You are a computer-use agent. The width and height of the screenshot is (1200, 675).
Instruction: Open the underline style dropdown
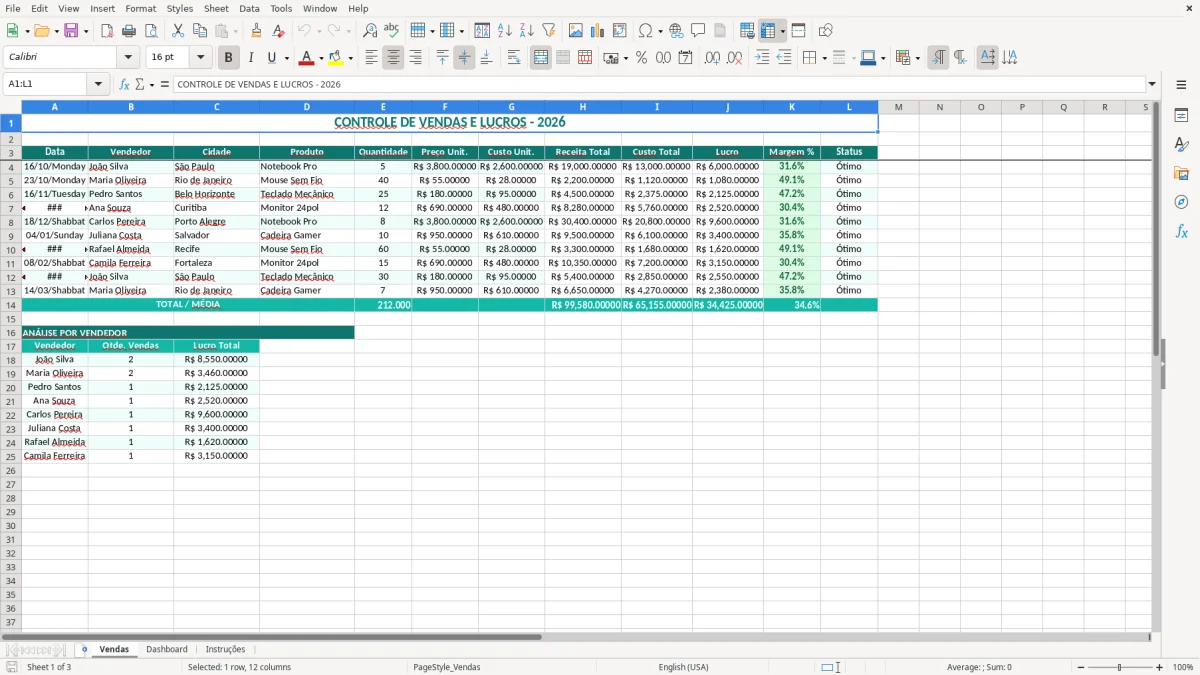coord(286,58)
